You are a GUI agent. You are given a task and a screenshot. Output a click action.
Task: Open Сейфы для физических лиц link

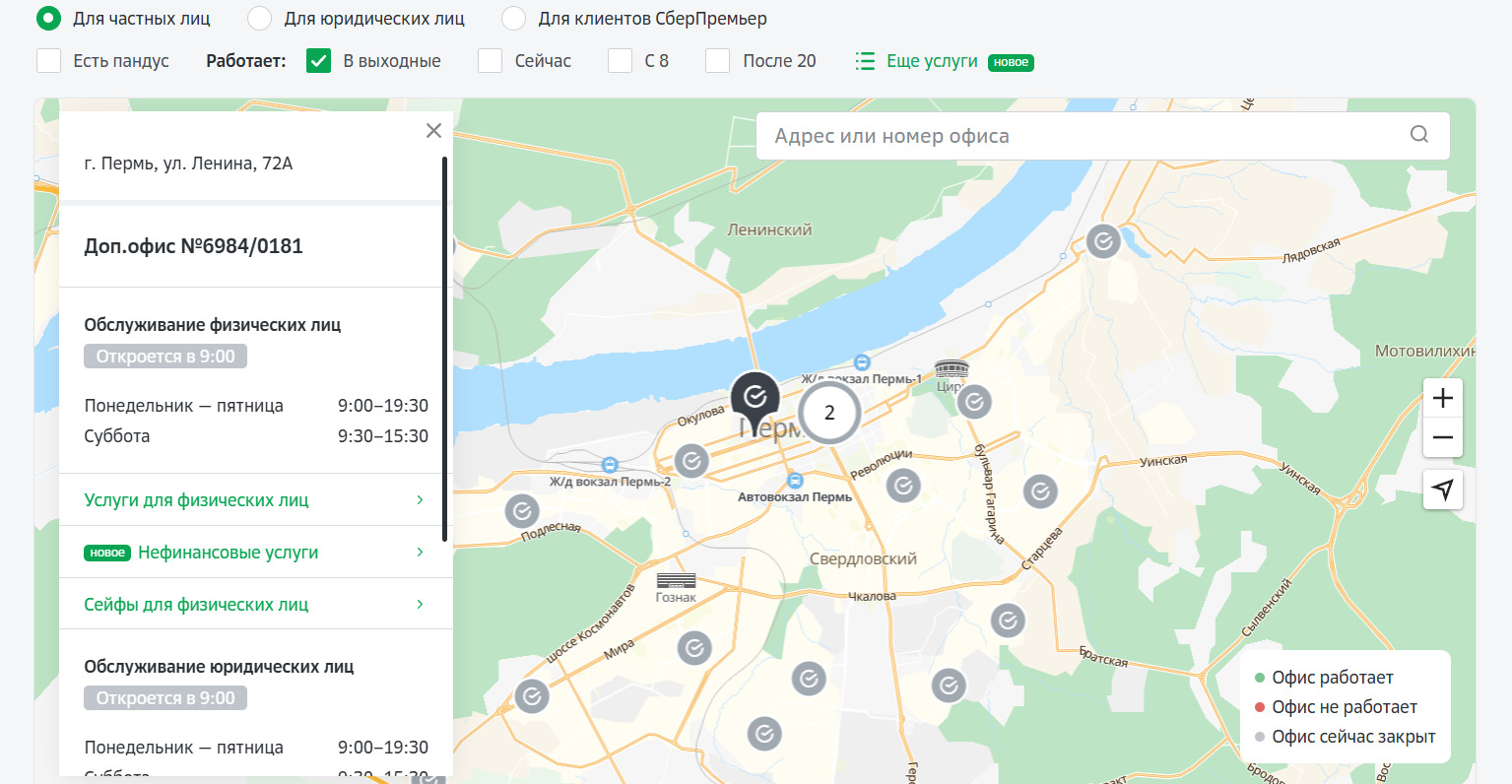tap(196, 605)
